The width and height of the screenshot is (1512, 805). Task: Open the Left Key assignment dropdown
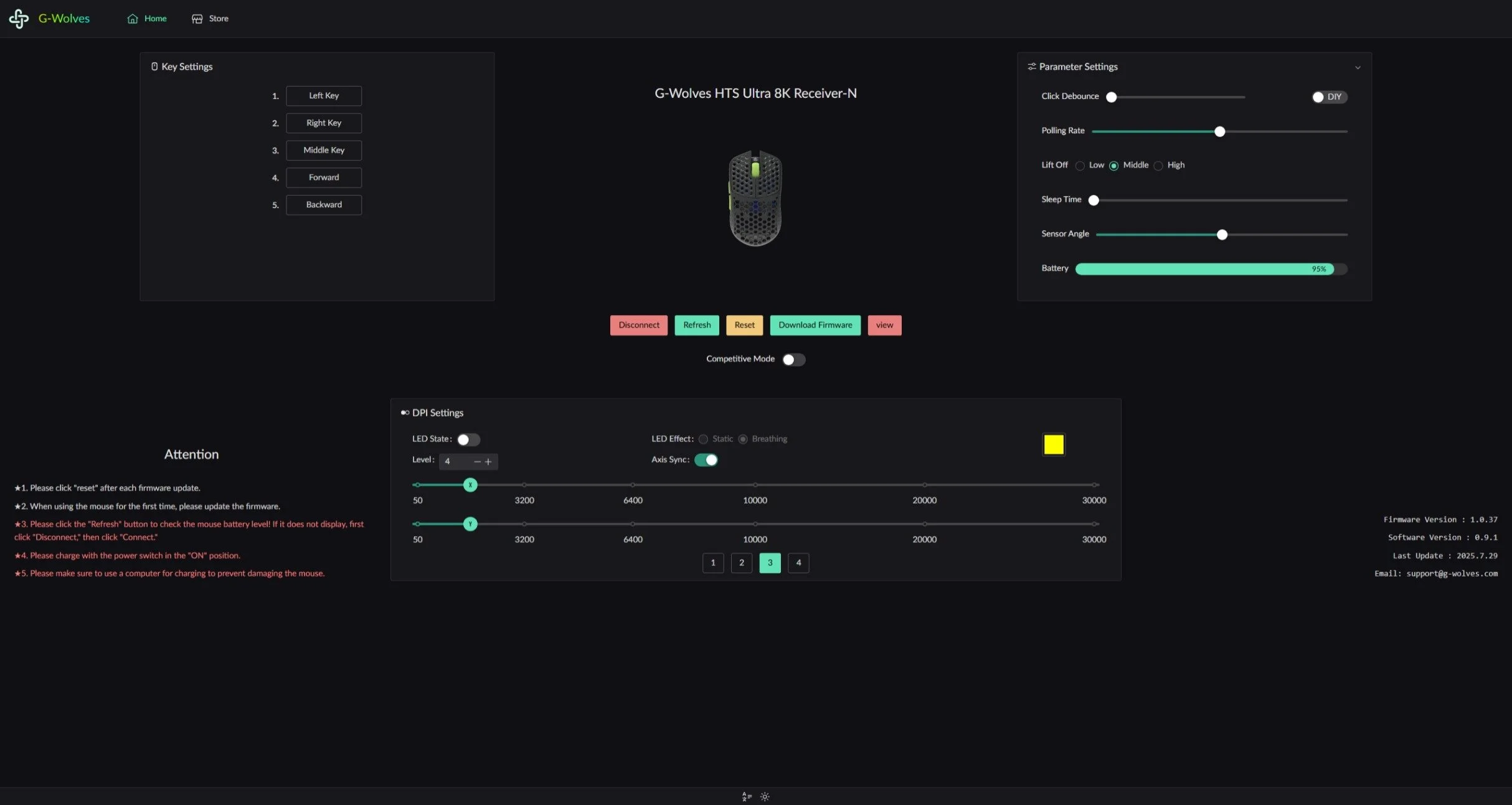point(324,96)
